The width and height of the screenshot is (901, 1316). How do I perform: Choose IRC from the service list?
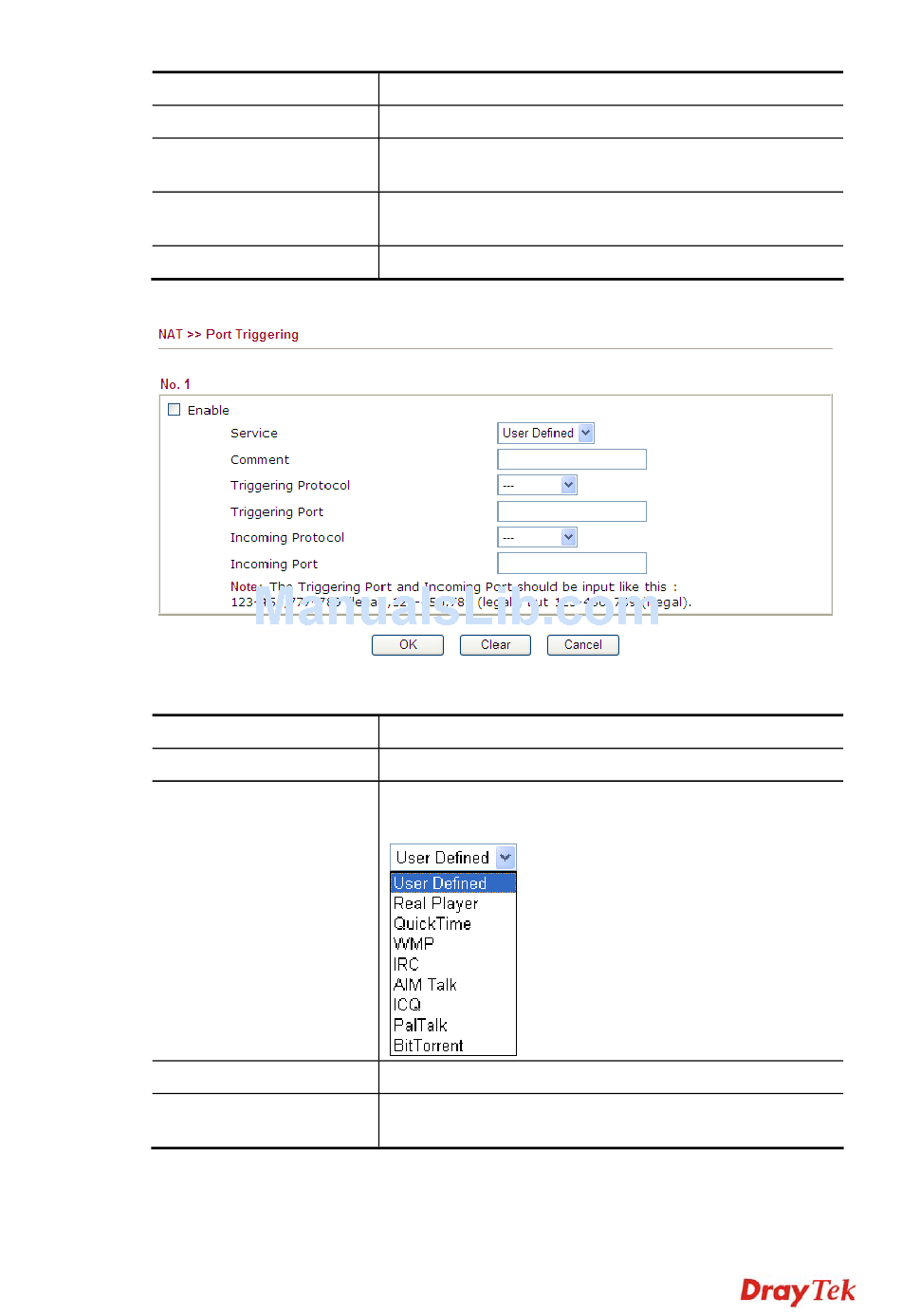pos(453,964)
